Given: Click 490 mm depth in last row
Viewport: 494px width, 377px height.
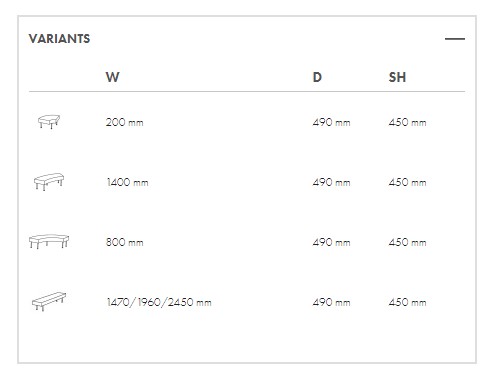Looking at the screenshot, I should (332, 302).
